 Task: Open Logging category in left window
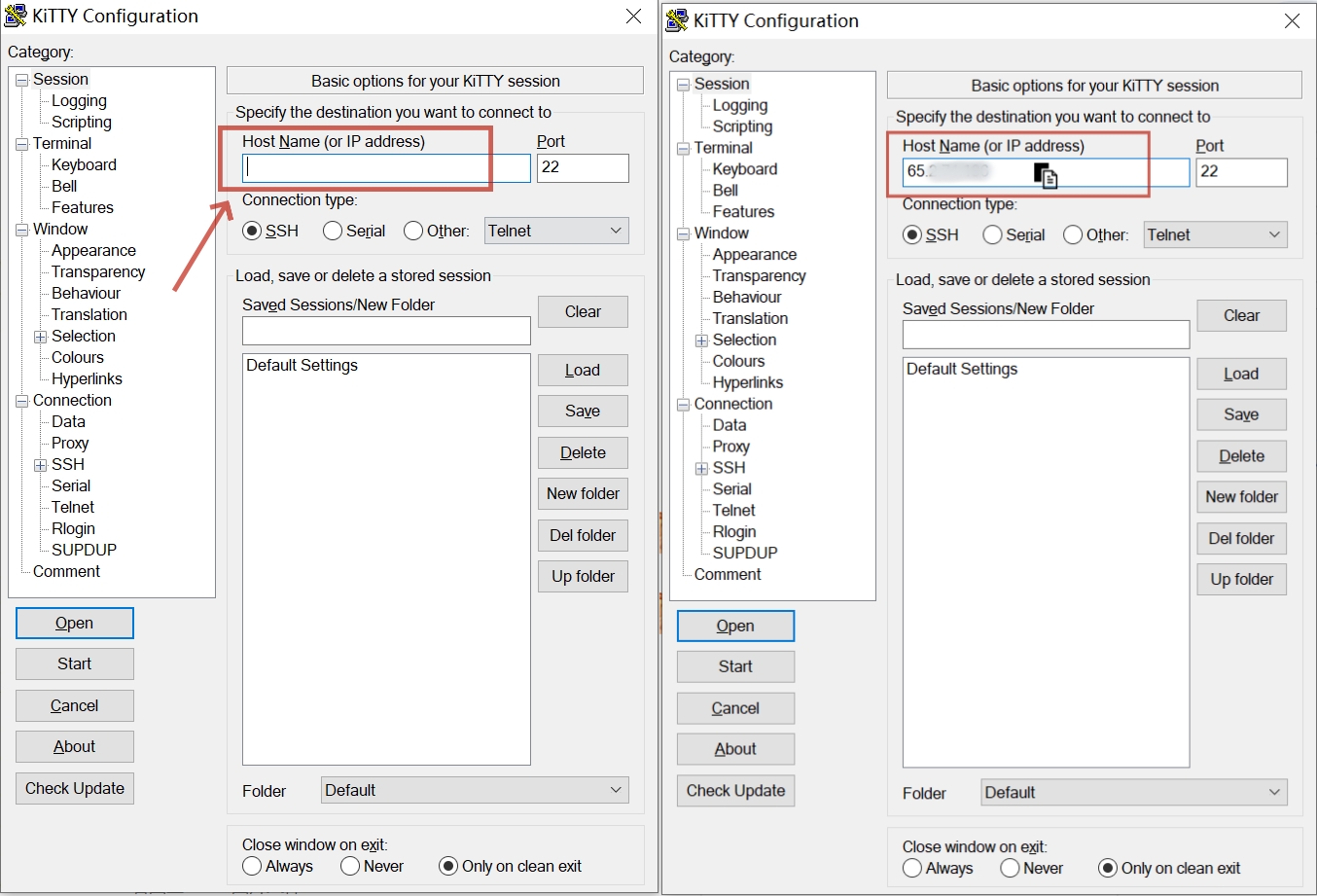tap(79, 100)
